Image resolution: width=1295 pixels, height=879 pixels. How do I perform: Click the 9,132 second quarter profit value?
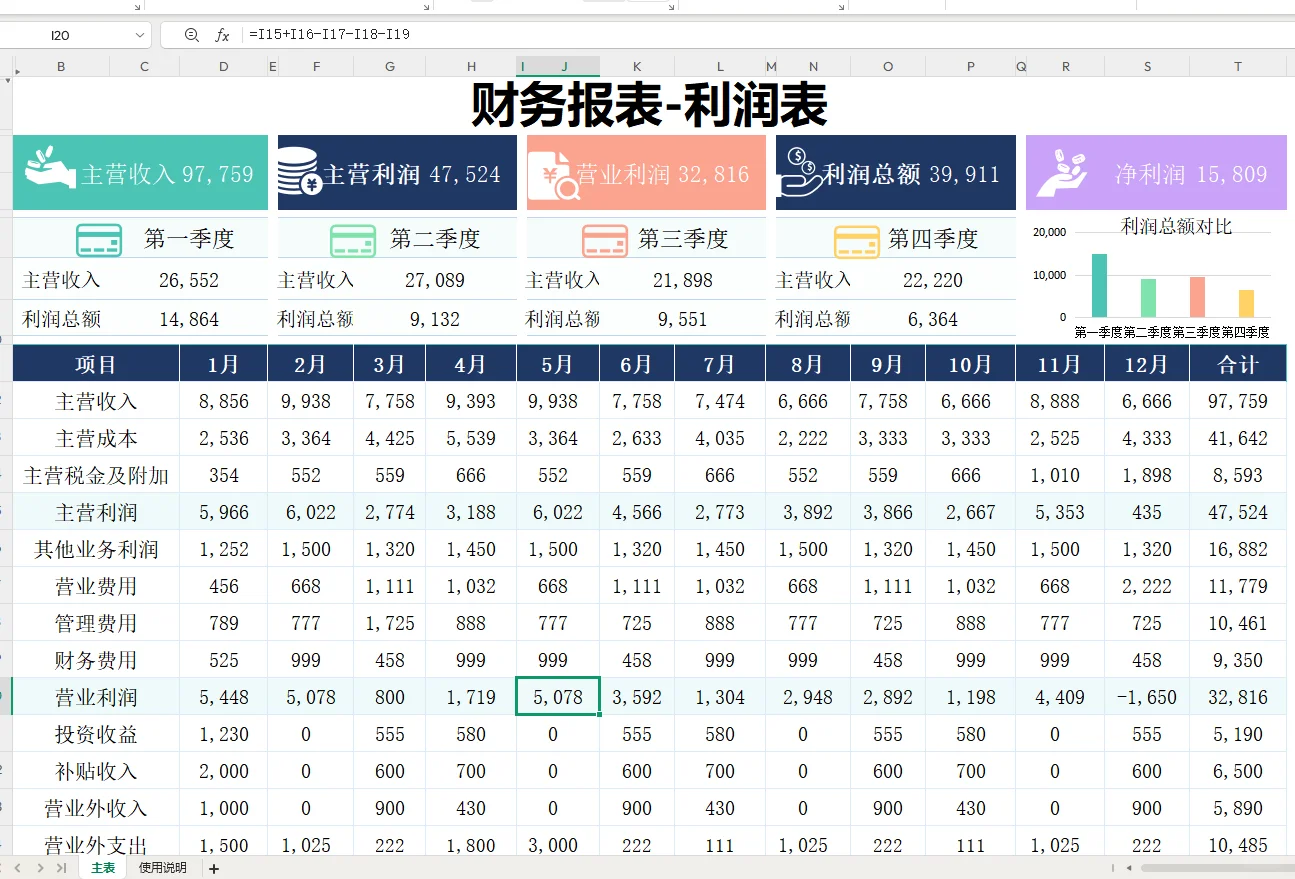[x=435, y=320]
